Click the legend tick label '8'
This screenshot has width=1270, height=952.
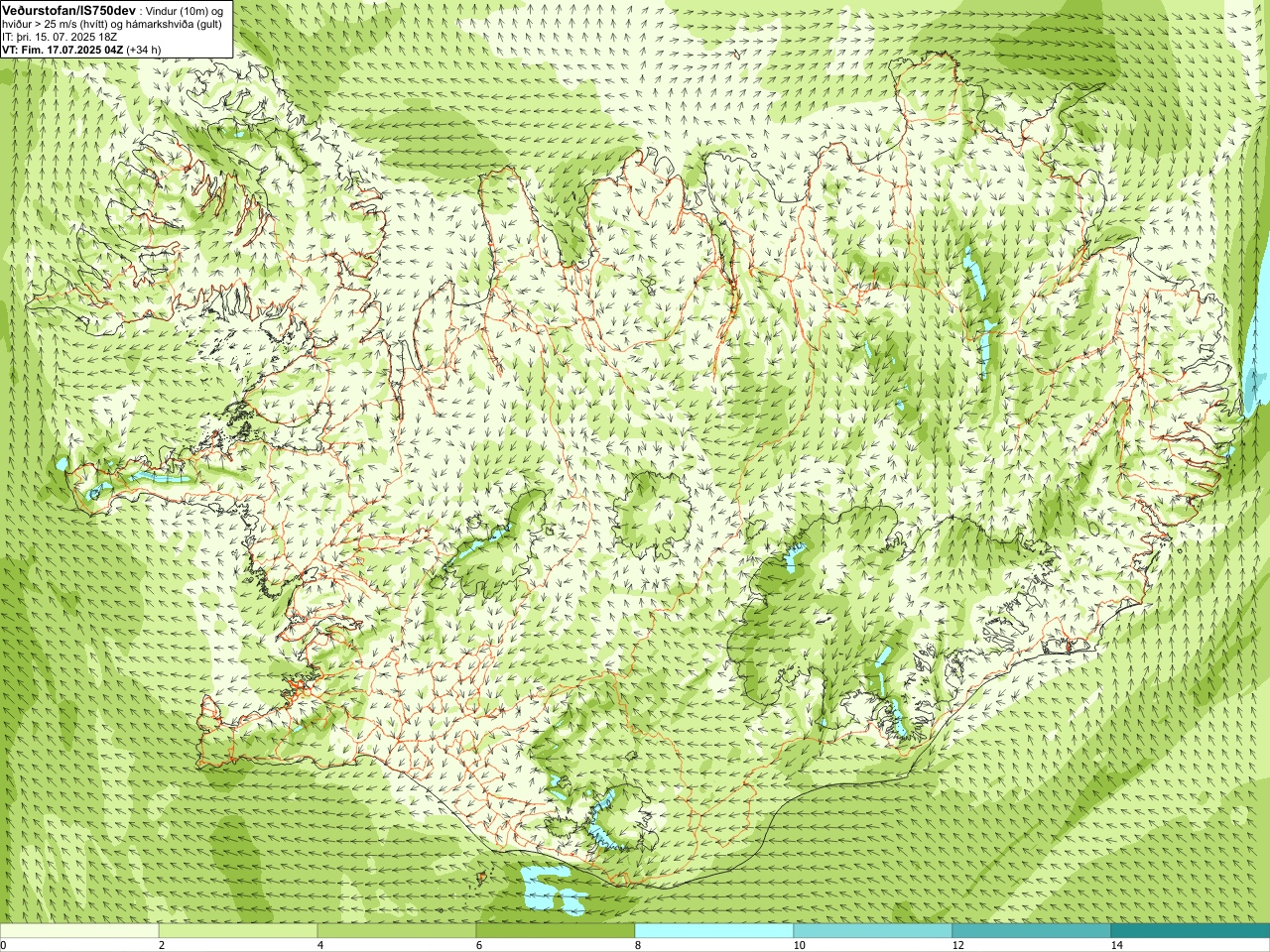coord(638,945)
